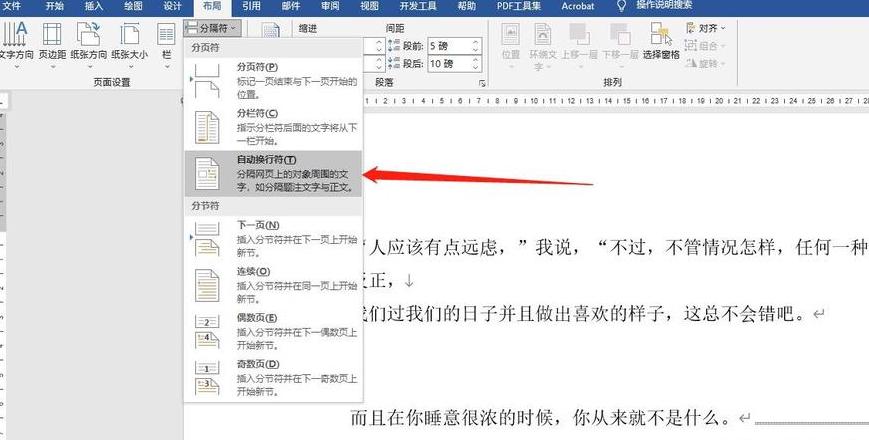Switch to the 邮件 ribbon tab

click(290, 6)
